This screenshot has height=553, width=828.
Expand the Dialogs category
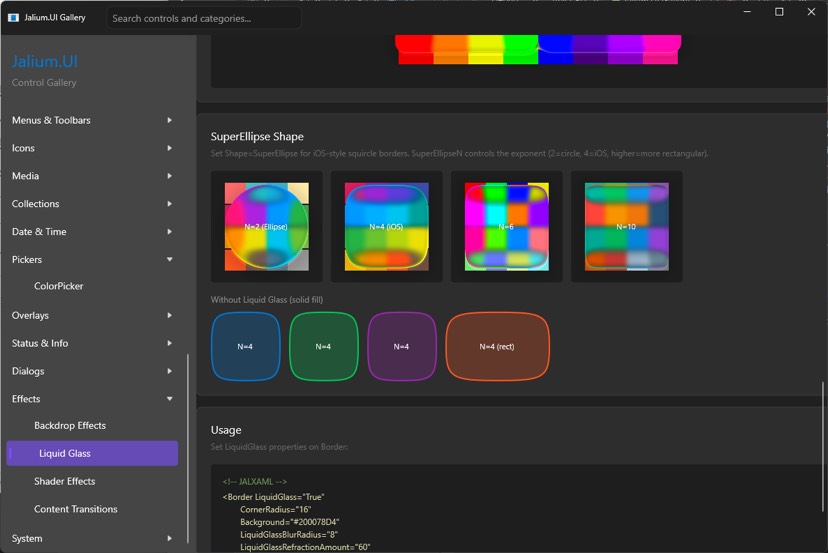point(92,371)
